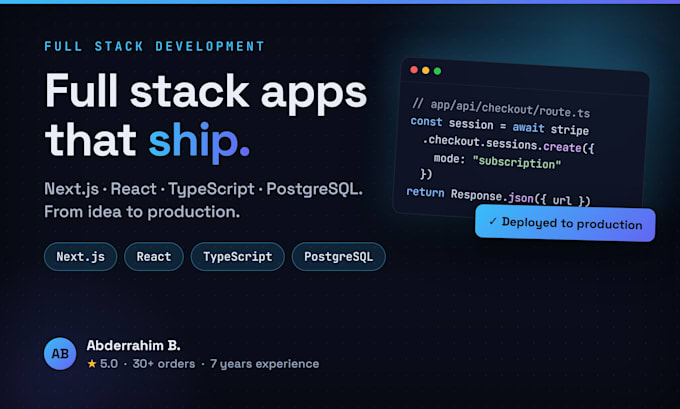Click the React tag pill
The height and width of the screenshot is (409, 680).
[x=154, y=256]
